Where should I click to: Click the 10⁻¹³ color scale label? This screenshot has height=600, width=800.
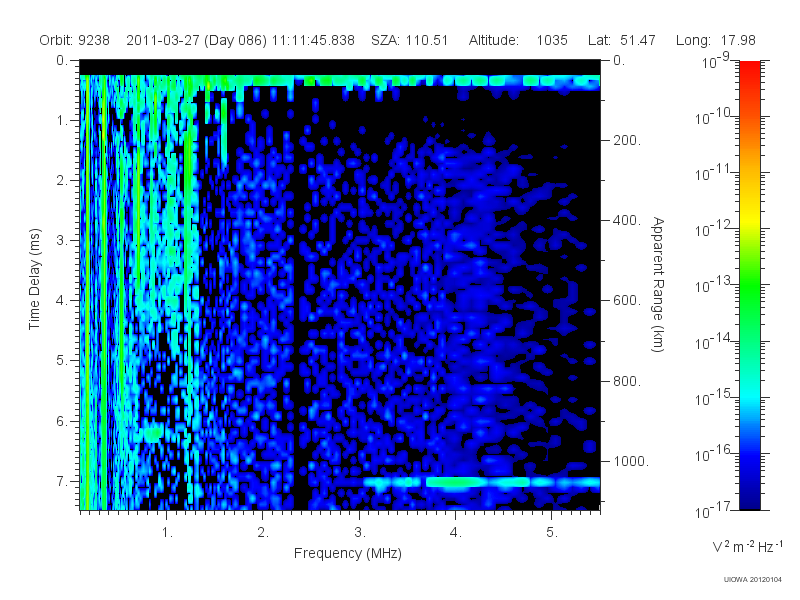(714, 286)
